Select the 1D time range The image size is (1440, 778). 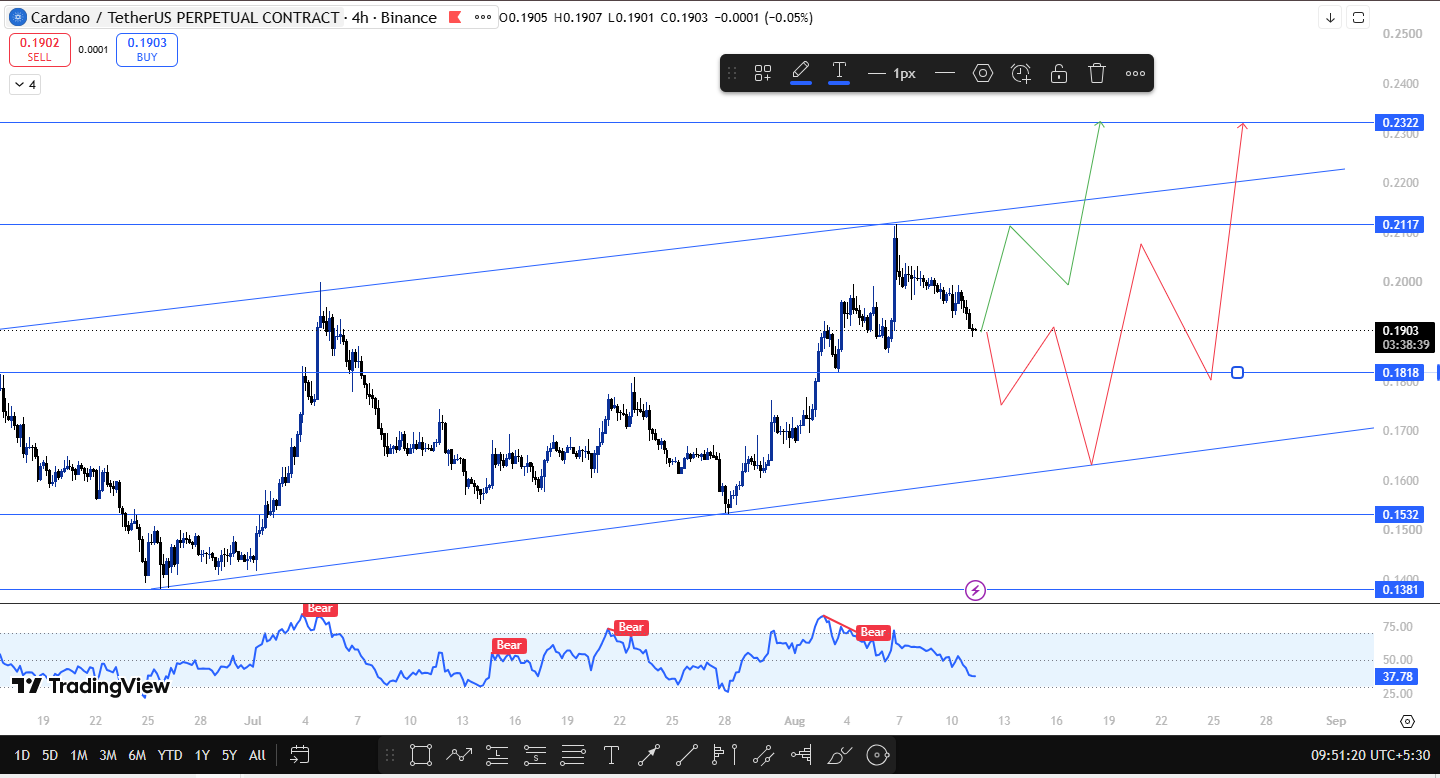pos(22,755)
